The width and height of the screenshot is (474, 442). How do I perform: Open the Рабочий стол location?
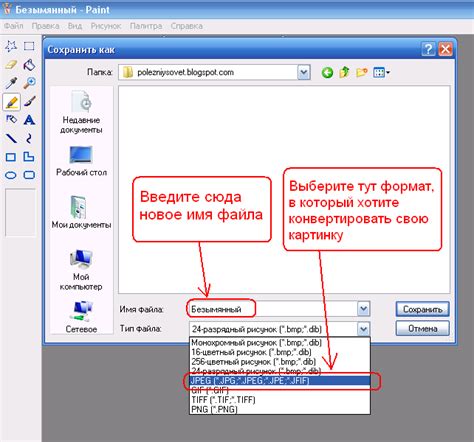coord(81,161)
